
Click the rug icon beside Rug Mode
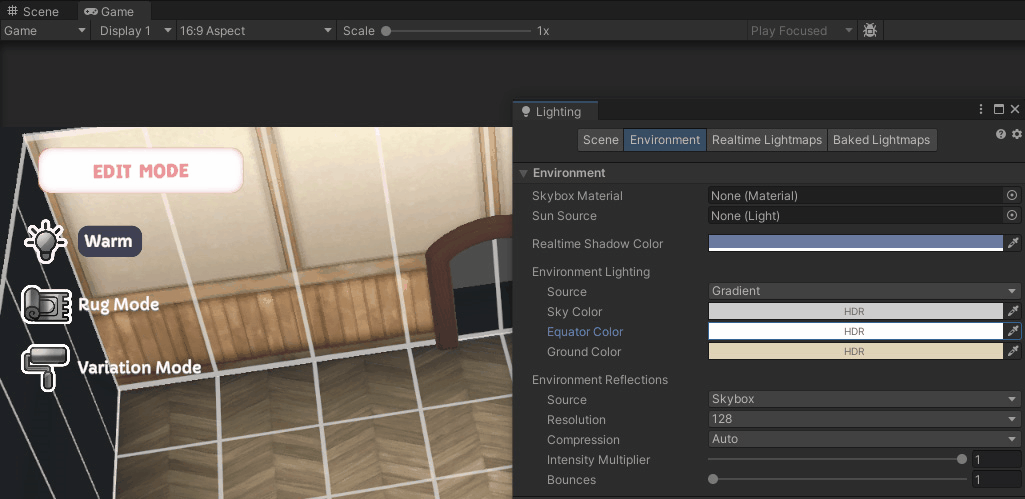46,305
